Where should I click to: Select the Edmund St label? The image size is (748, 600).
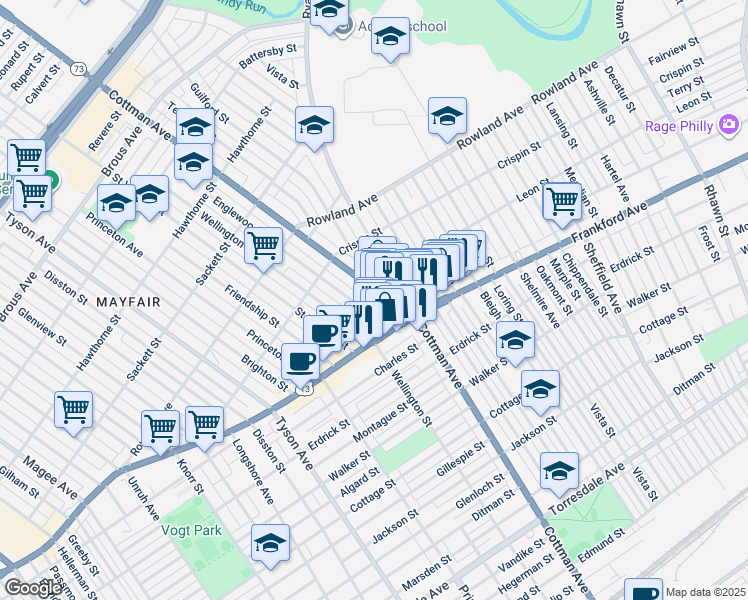click(x=601, y=545)
